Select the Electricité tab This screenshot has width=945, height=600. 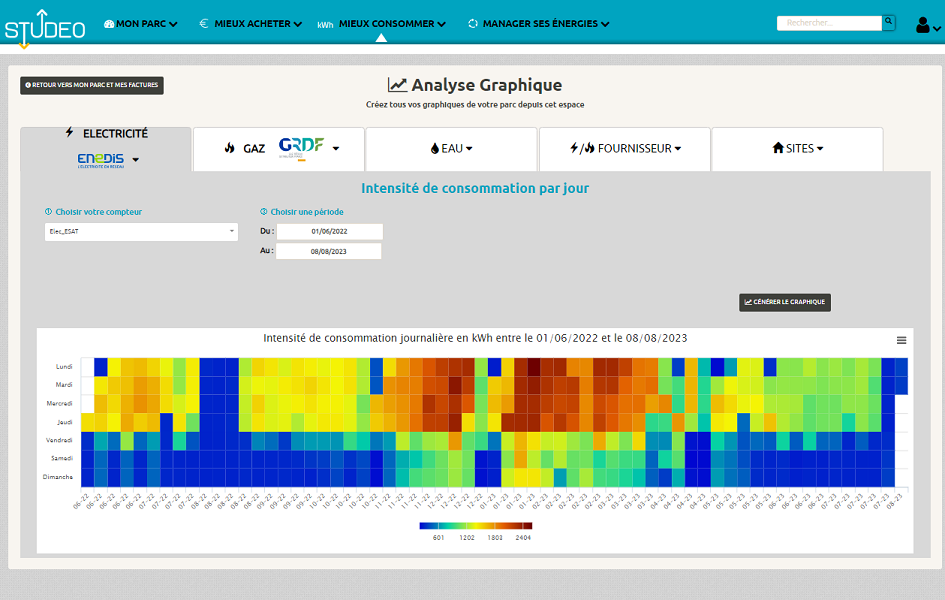point(106,149)
